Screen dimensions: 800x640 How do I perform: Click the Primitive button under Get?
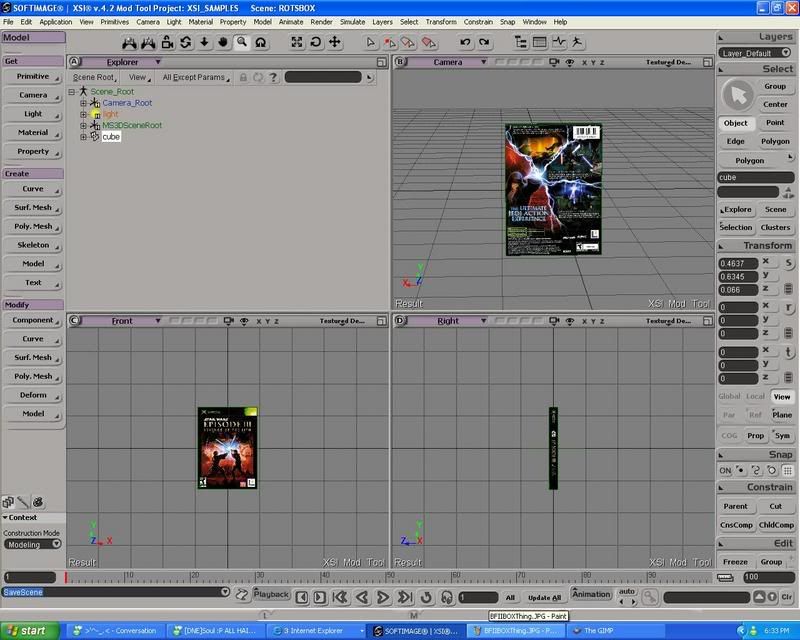(x=33, y=77)
